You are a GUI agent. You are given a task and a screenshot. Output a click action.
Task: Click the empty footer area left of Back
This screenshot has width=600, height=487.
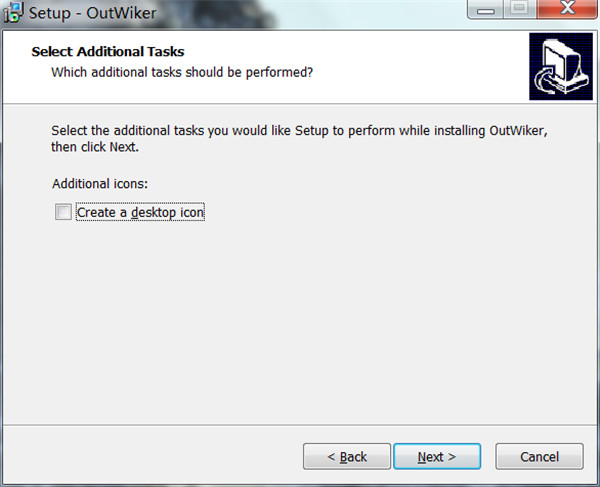click(x=153, y=456)
